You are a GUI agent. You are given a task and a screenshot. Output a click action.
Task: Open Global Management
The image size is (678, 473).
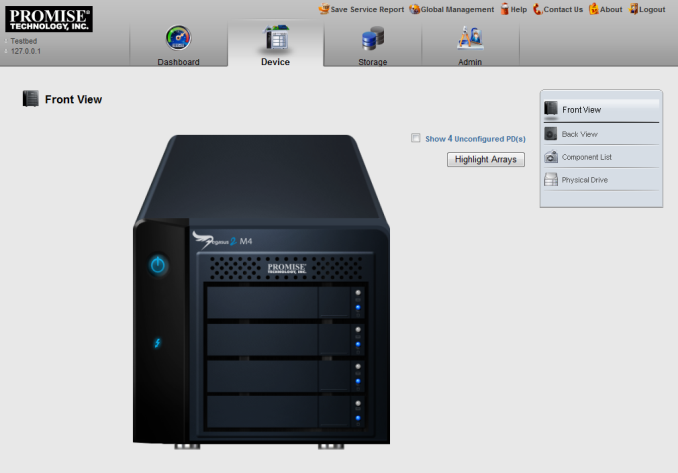click(x=457, y=10)
